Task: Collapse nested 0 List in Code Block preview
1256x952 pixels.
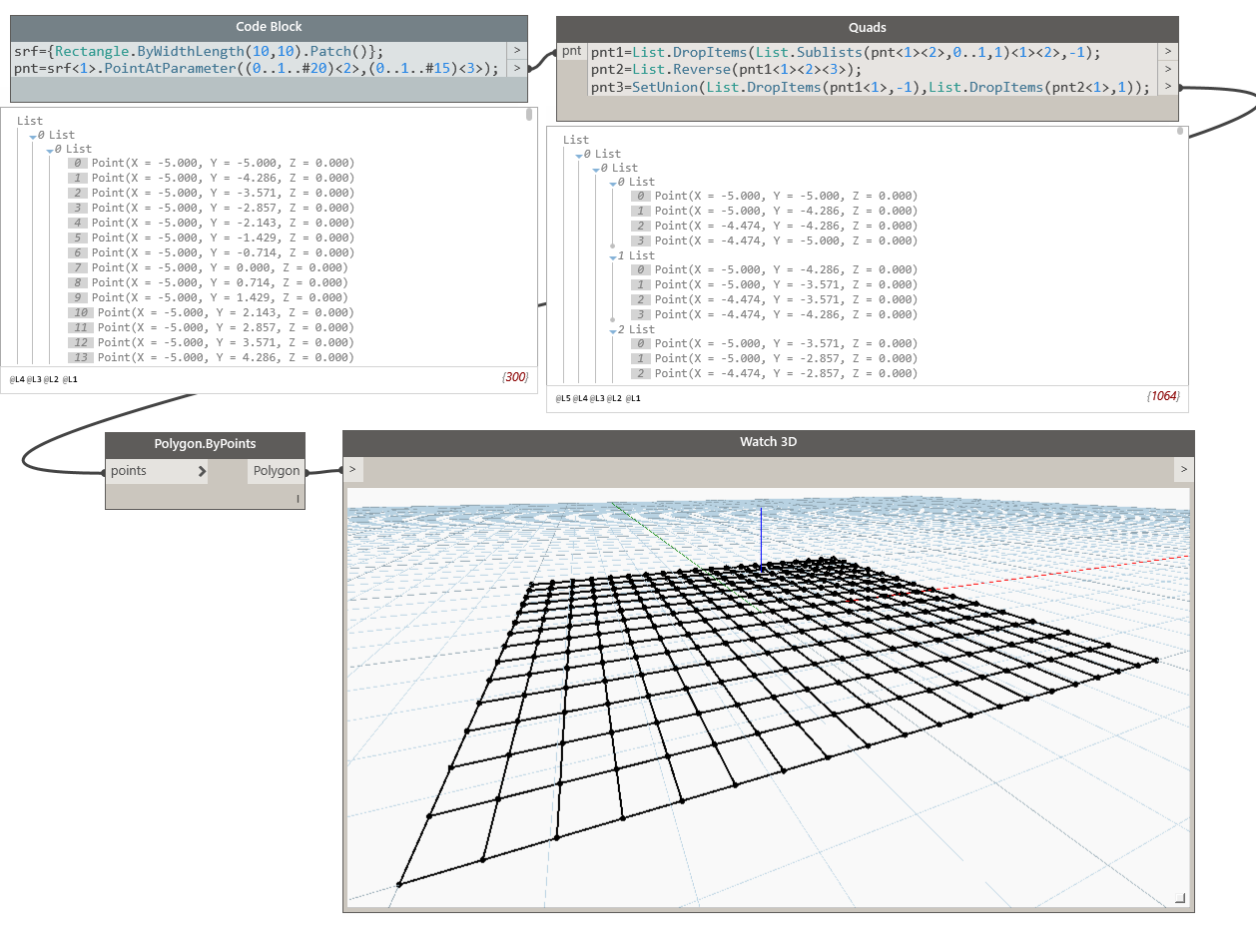Action: 50,151
